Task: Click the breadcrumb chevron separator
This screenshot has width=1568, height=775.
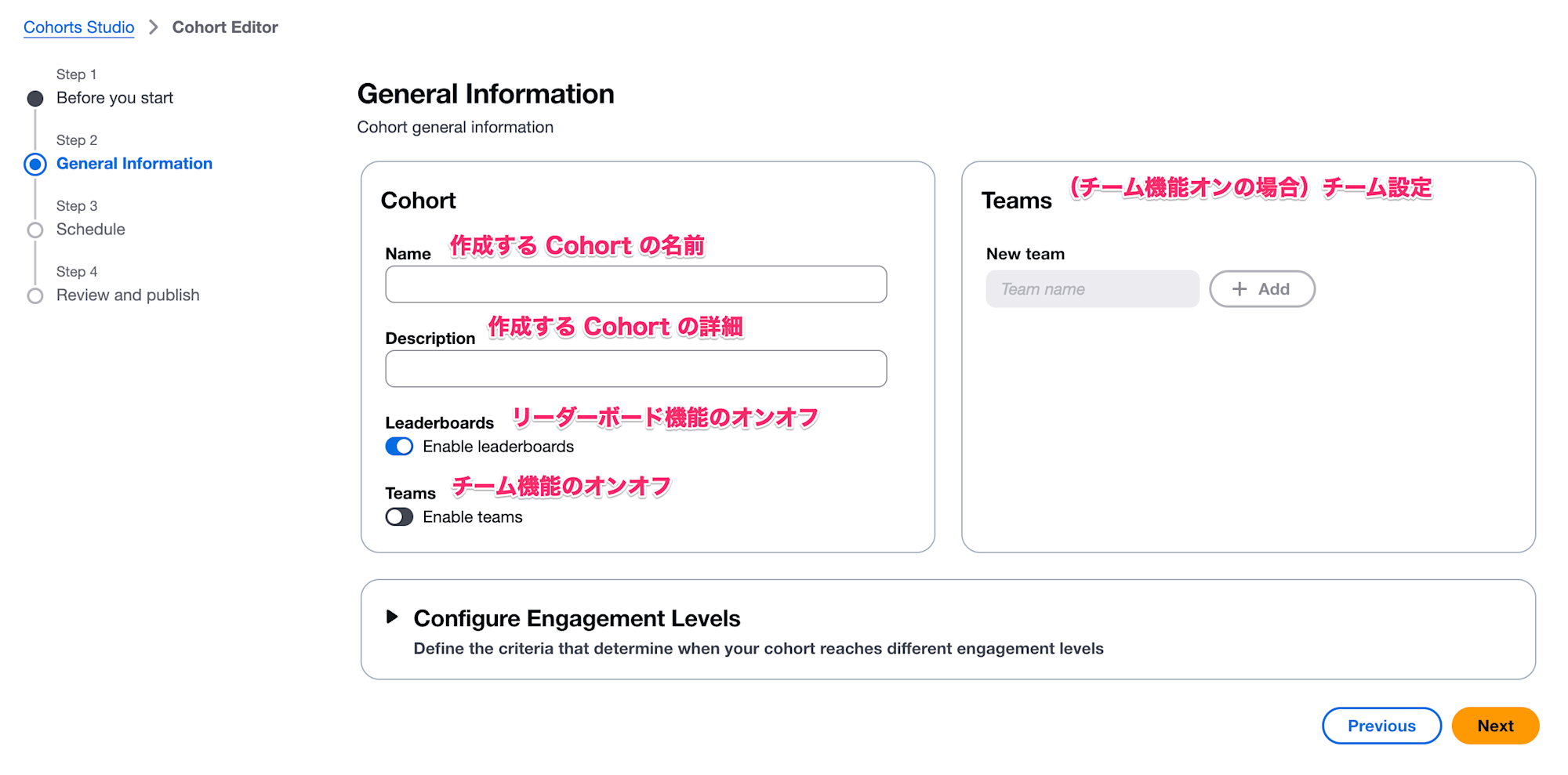Action: [154, 27]
